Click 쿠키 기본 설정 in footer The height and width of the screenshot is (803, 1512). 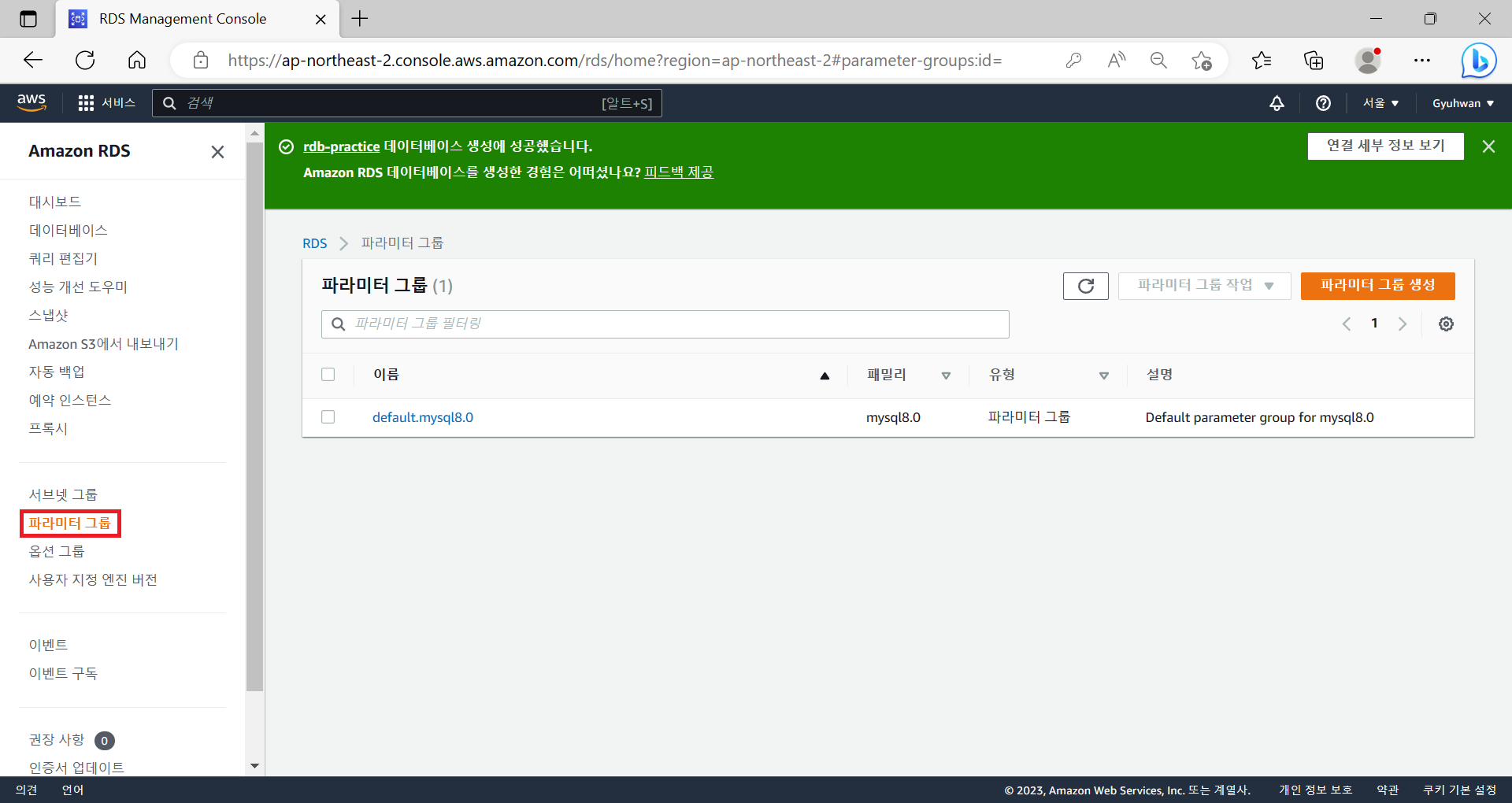[x=1459, y=790]
